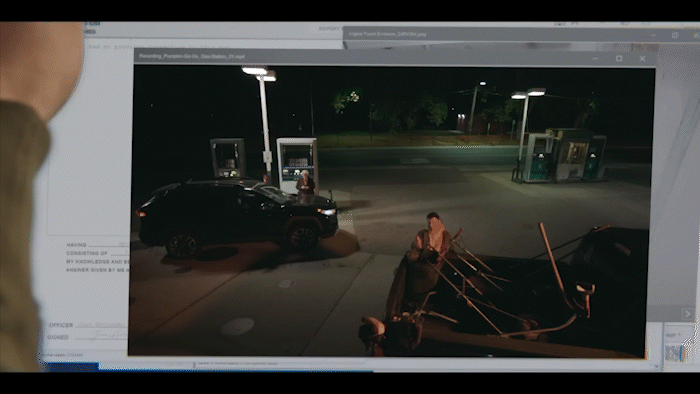Click the OFFICER name field in report
This screenshot has width=700, height=394.
[x=103, y=325]
